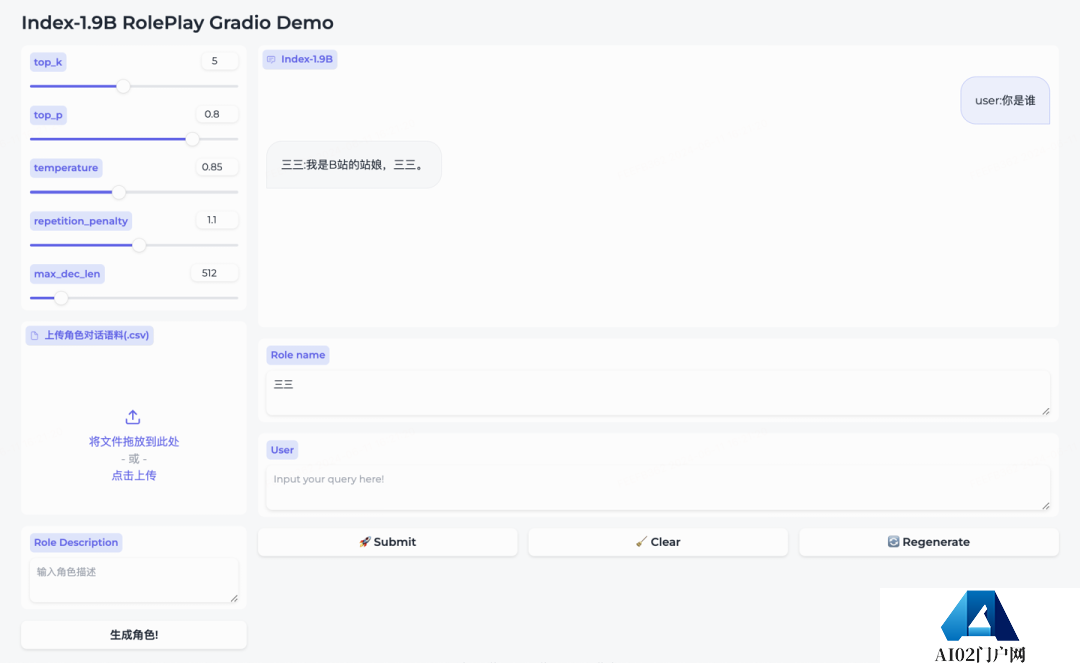Click the 上传角色对话语料(.csv) label
The width and height of the screenshot is (1080, 663).
(x=90, y=335)
